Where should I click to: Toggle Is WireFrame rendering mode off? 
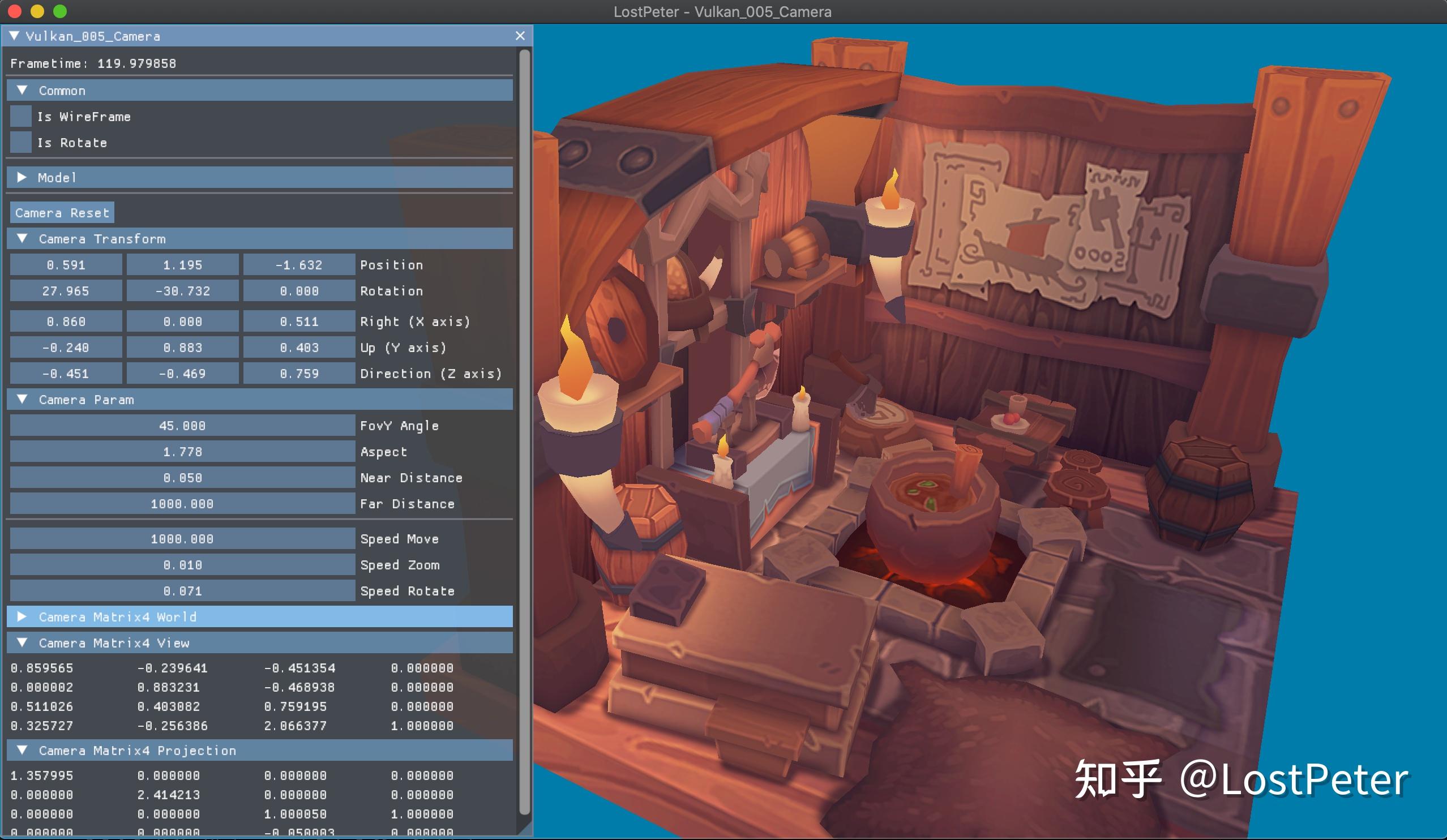coord(21,116)
